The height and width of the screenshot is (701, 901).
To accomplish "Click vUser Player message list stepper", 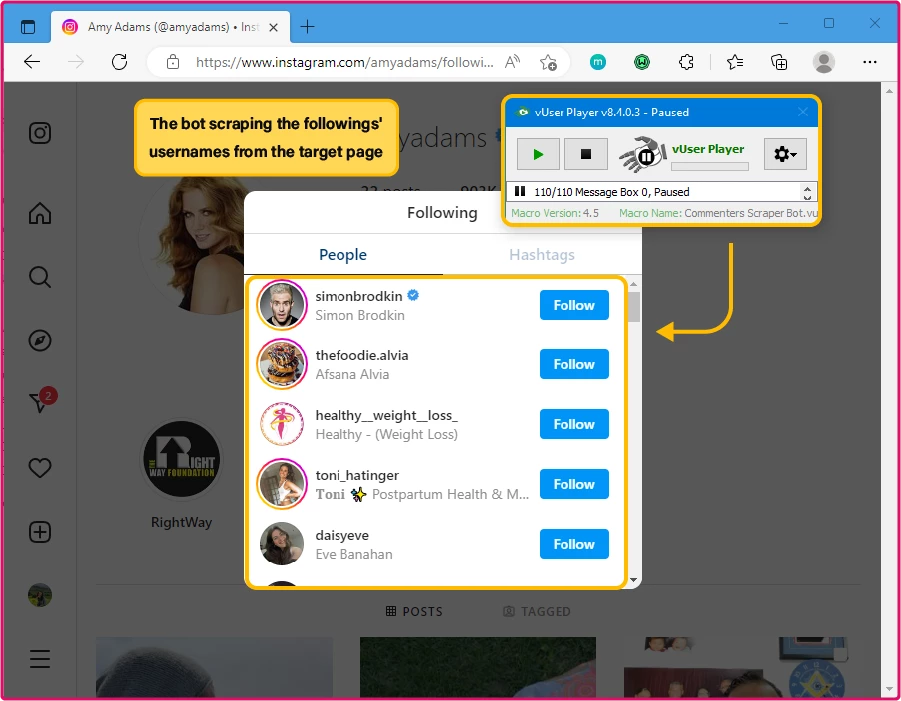I will click(807, 192).
